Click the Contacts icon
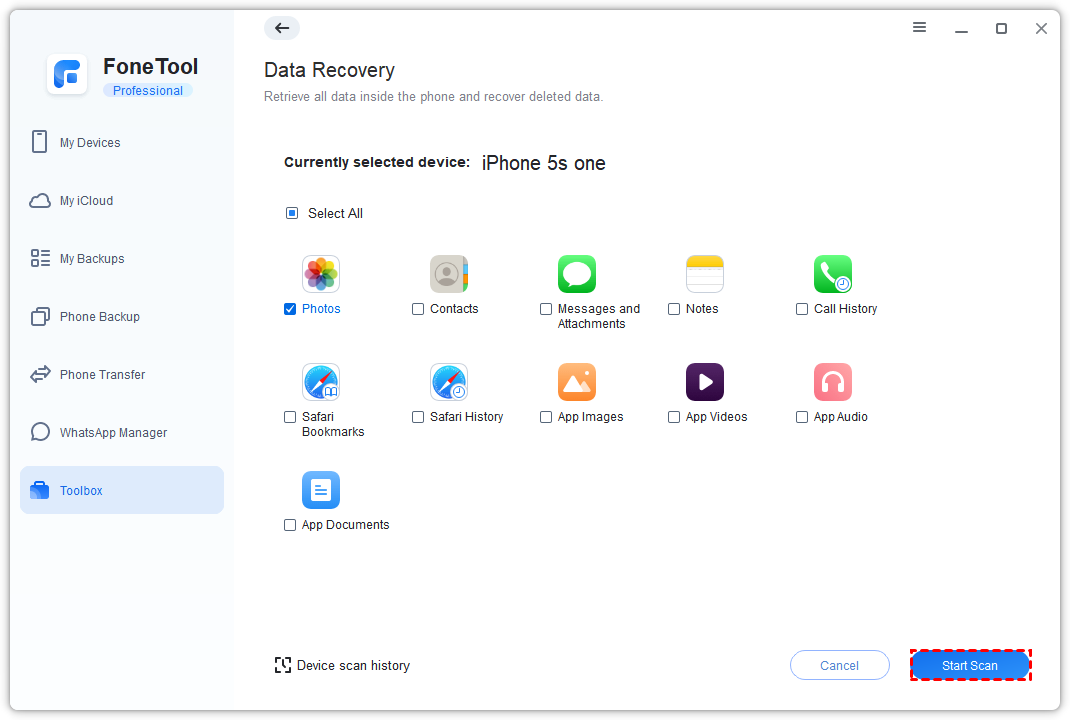This screenshot has height=720, width=1070. point(448,274)
